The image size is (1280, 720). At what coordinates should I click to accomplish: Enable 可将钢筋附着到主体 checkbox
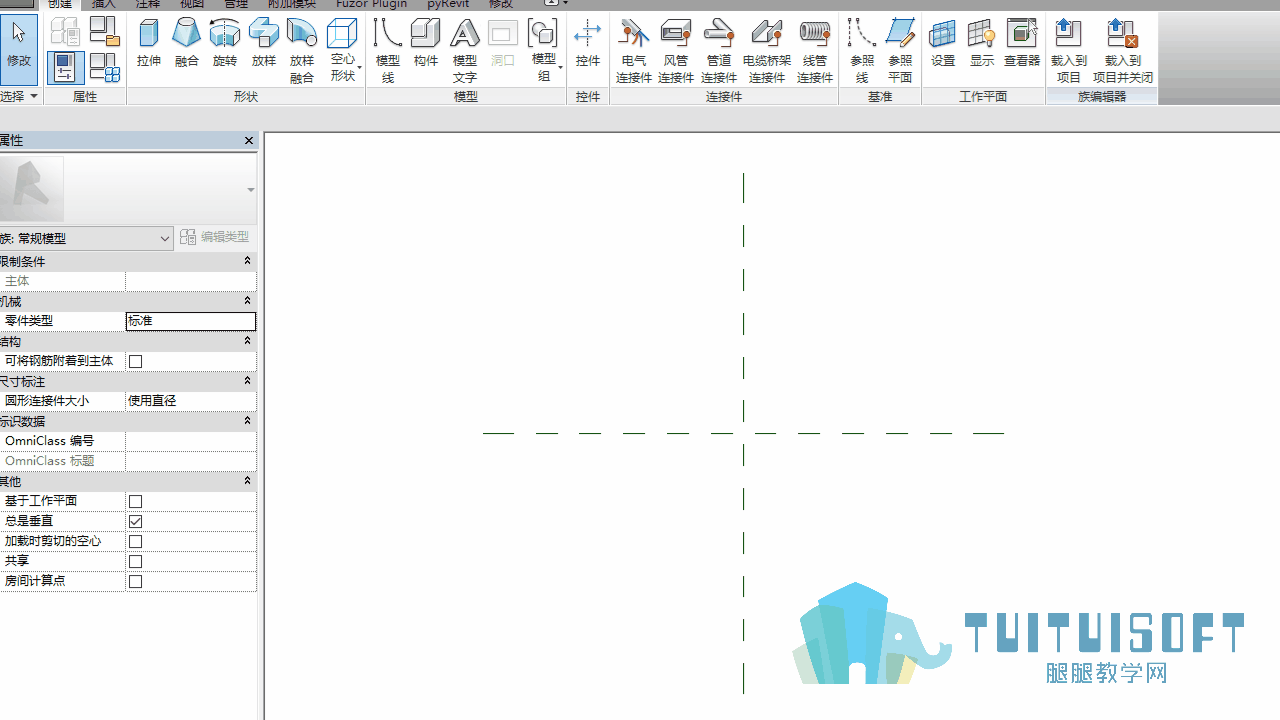(136, 361)
